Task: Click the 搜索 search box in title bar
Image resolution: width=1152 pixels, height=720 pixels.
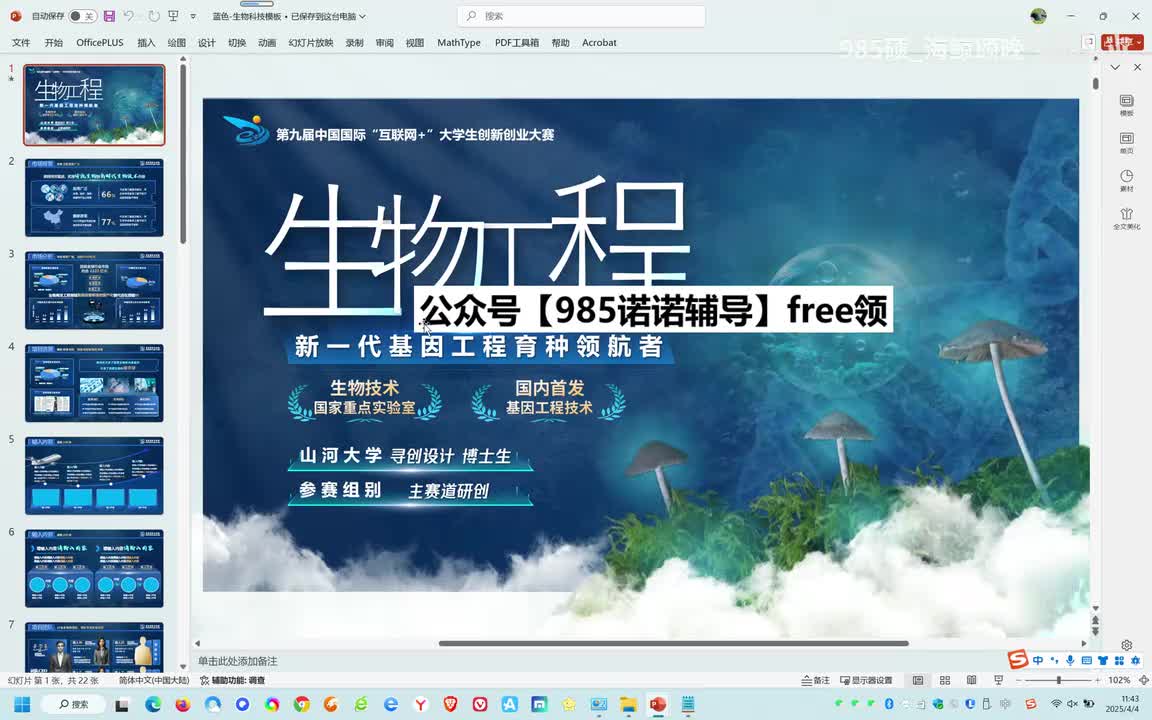Action: click(x=581, y=16)
